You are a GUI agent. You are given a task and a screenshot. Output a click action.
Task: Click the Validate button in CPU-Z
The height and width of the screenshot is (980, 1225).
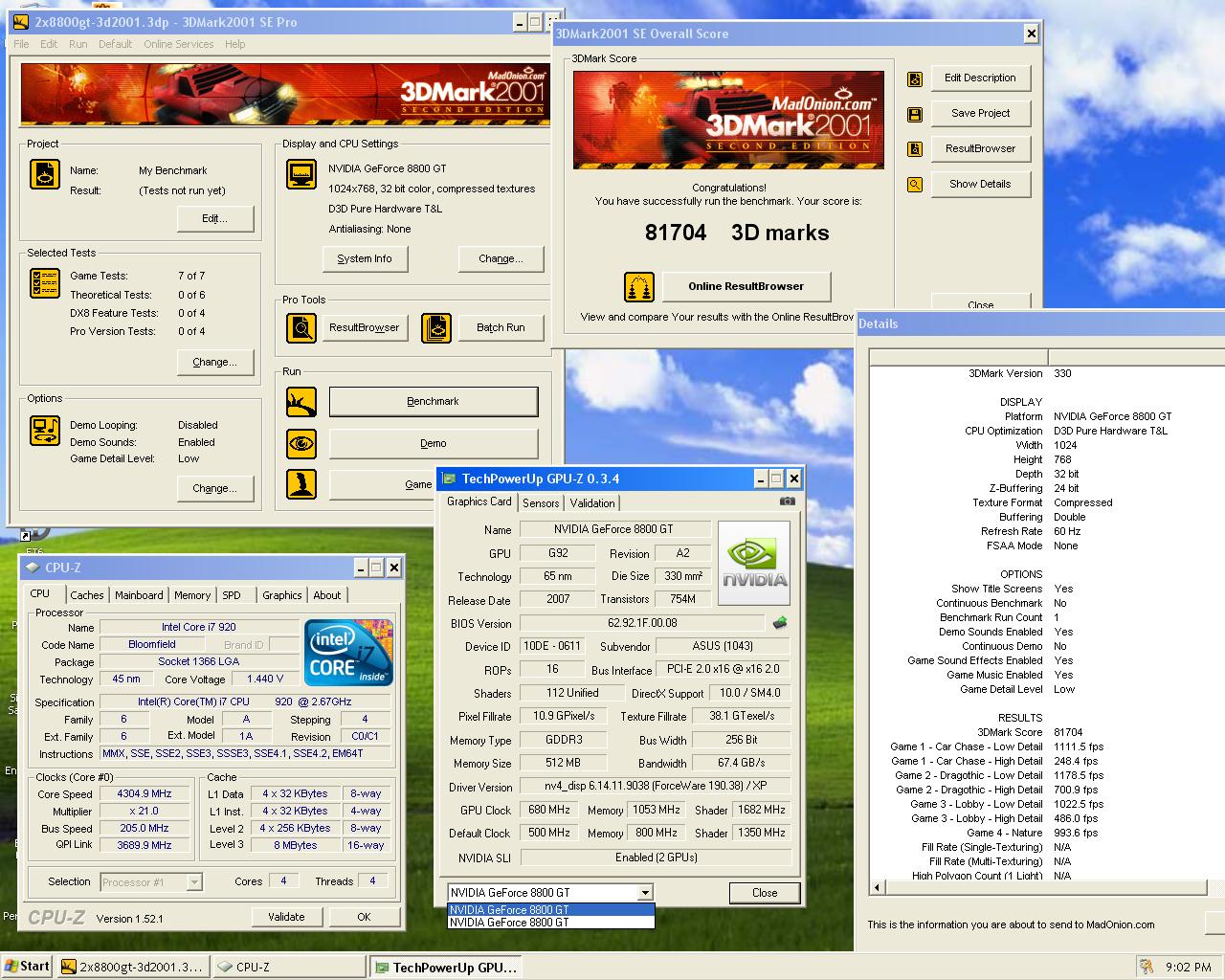coord(286,917)
